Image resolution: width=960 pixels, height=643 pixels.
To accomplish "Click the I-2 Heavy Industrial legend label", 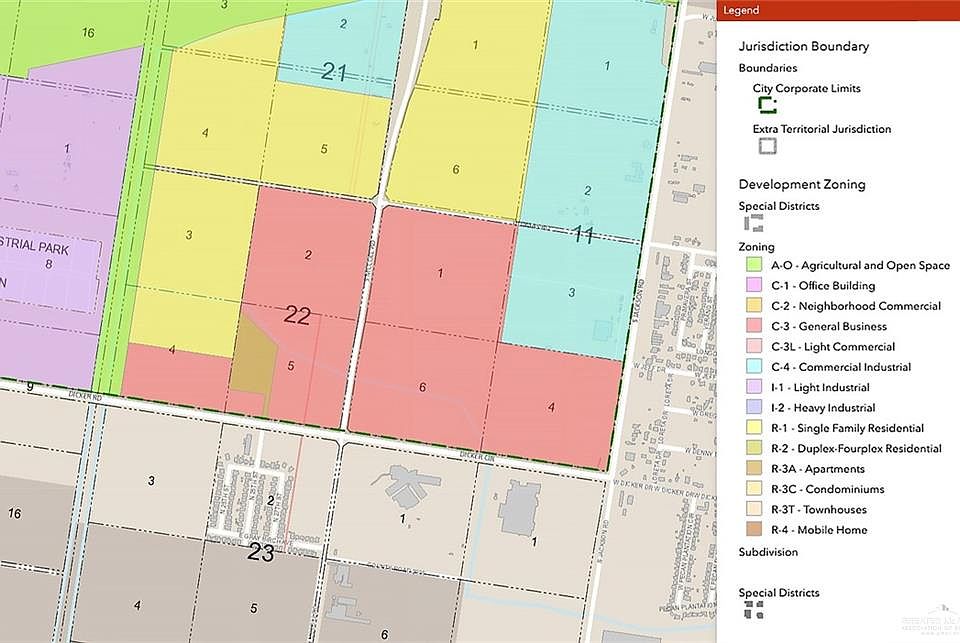I will pos(823,408).
